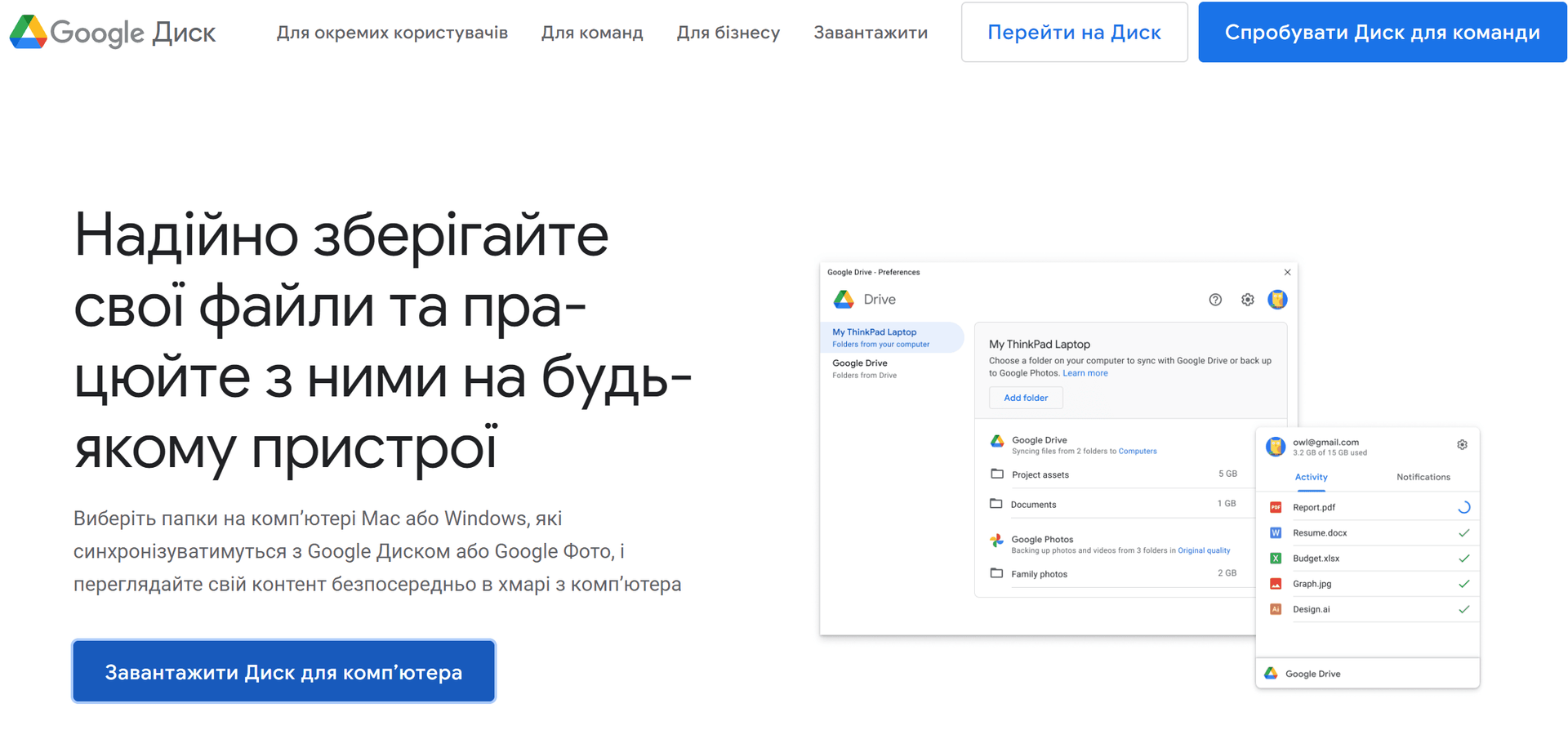This screenshot has height=748, width=1568.
Task: Select the Documents folder name
Action: pos(1033,505)
